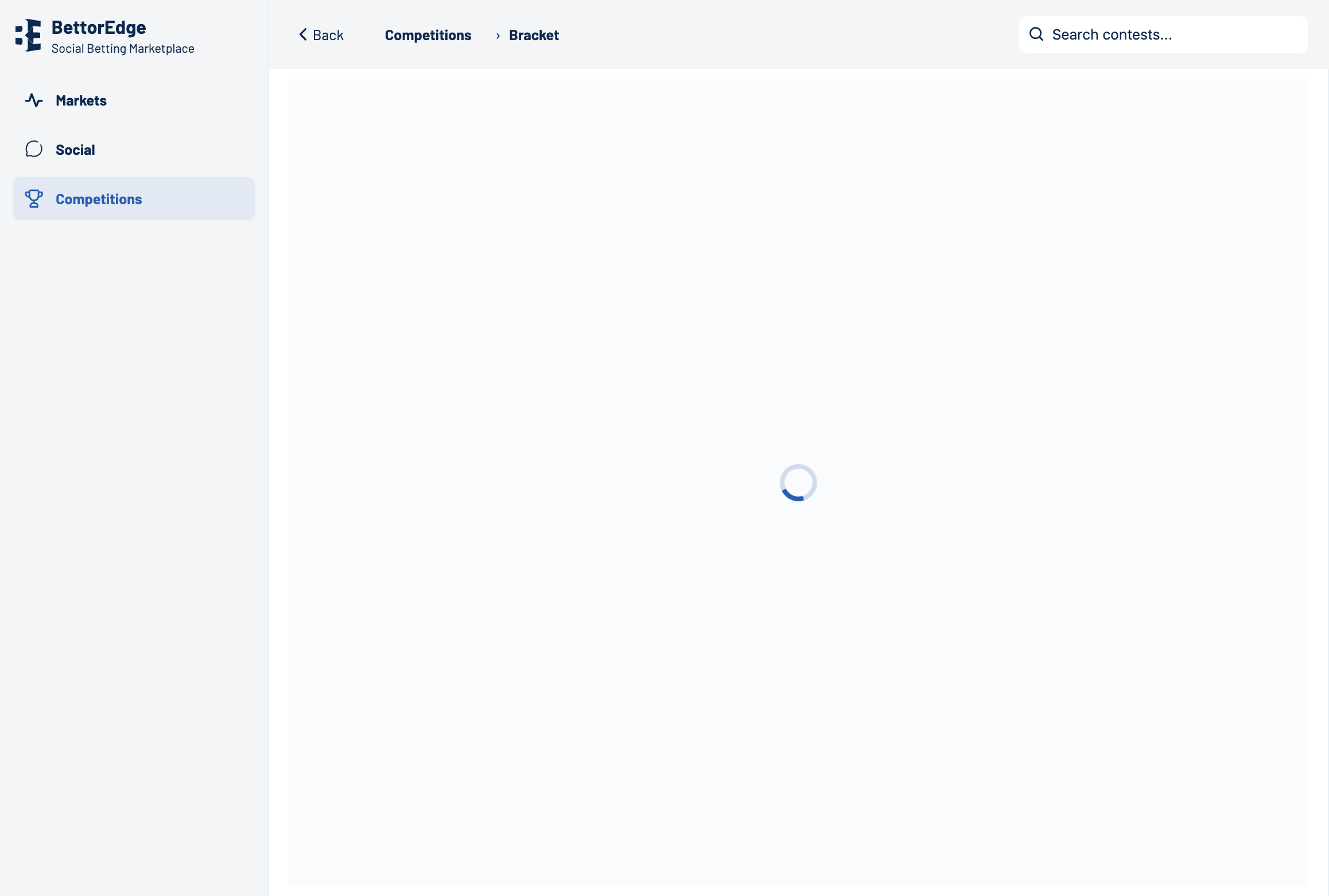Click the BettorEdge brand title

tap(99, 27)
